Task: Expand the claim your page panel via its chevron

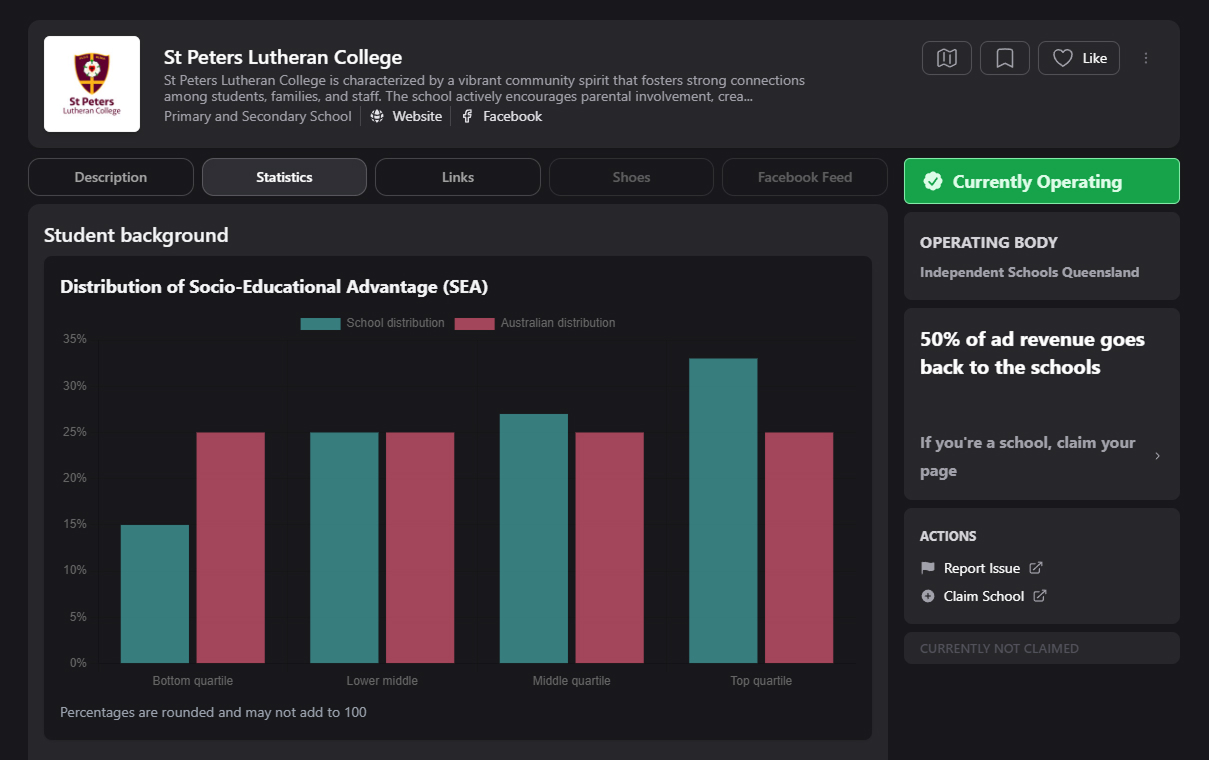Action: (x=1157, y=456)
